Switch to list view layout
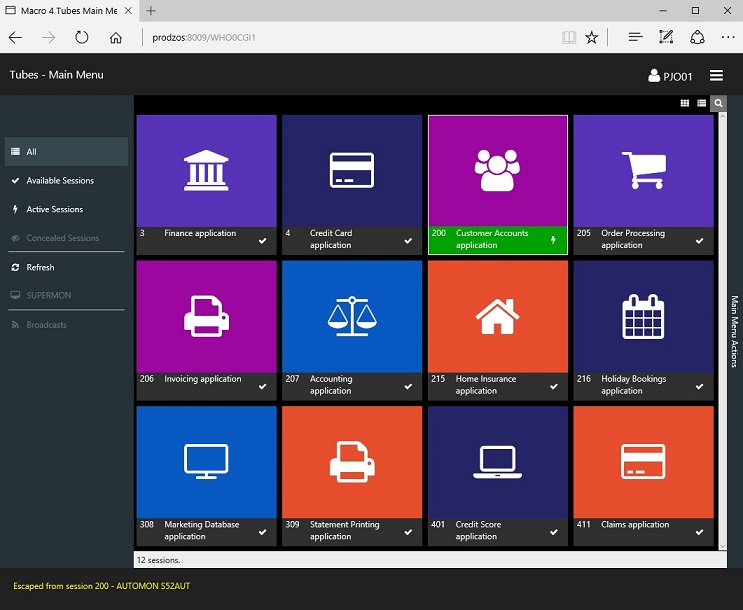Viewport: 743px width, 610px height. (701, 103)
